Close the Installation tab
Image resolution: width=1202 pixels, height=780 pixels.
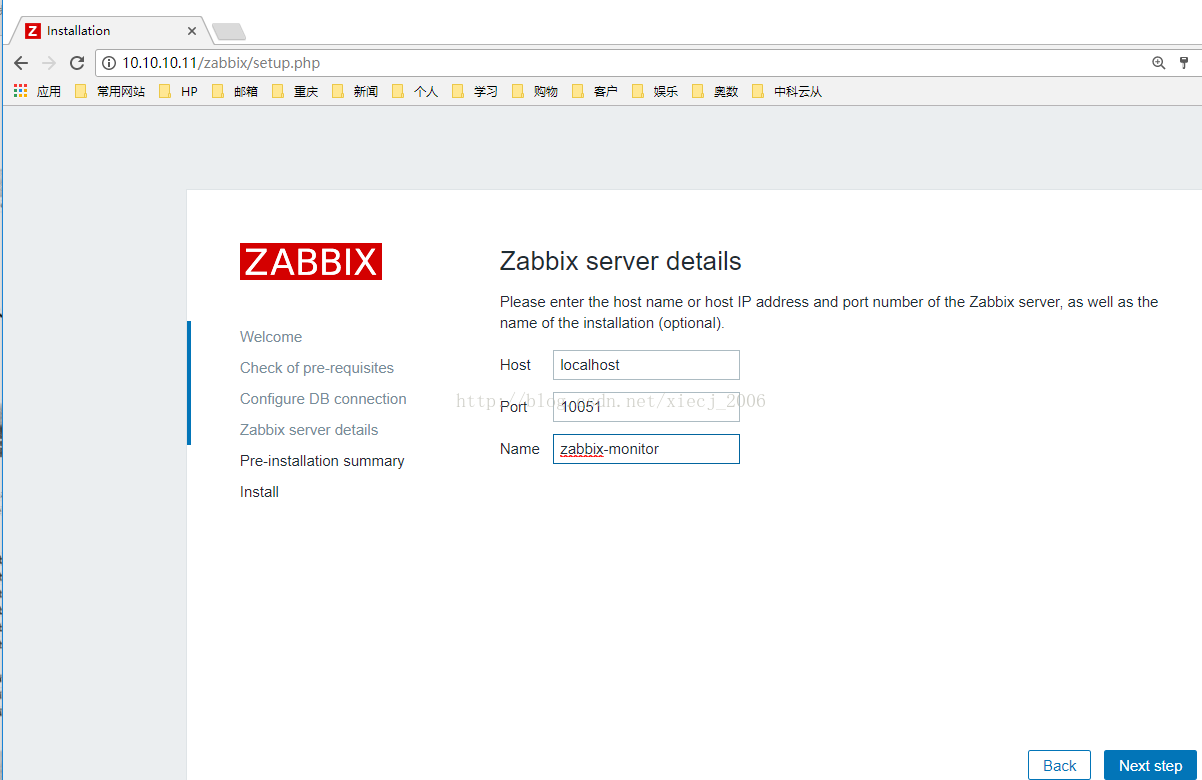pyautogui.click(x=192, y=31)
